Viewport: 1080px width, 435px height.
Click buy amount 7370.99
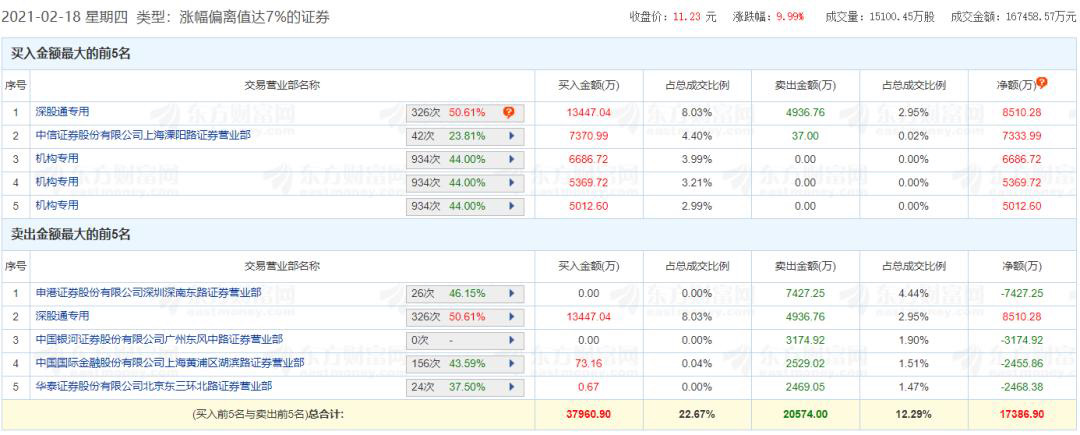(x=588, y=136)
